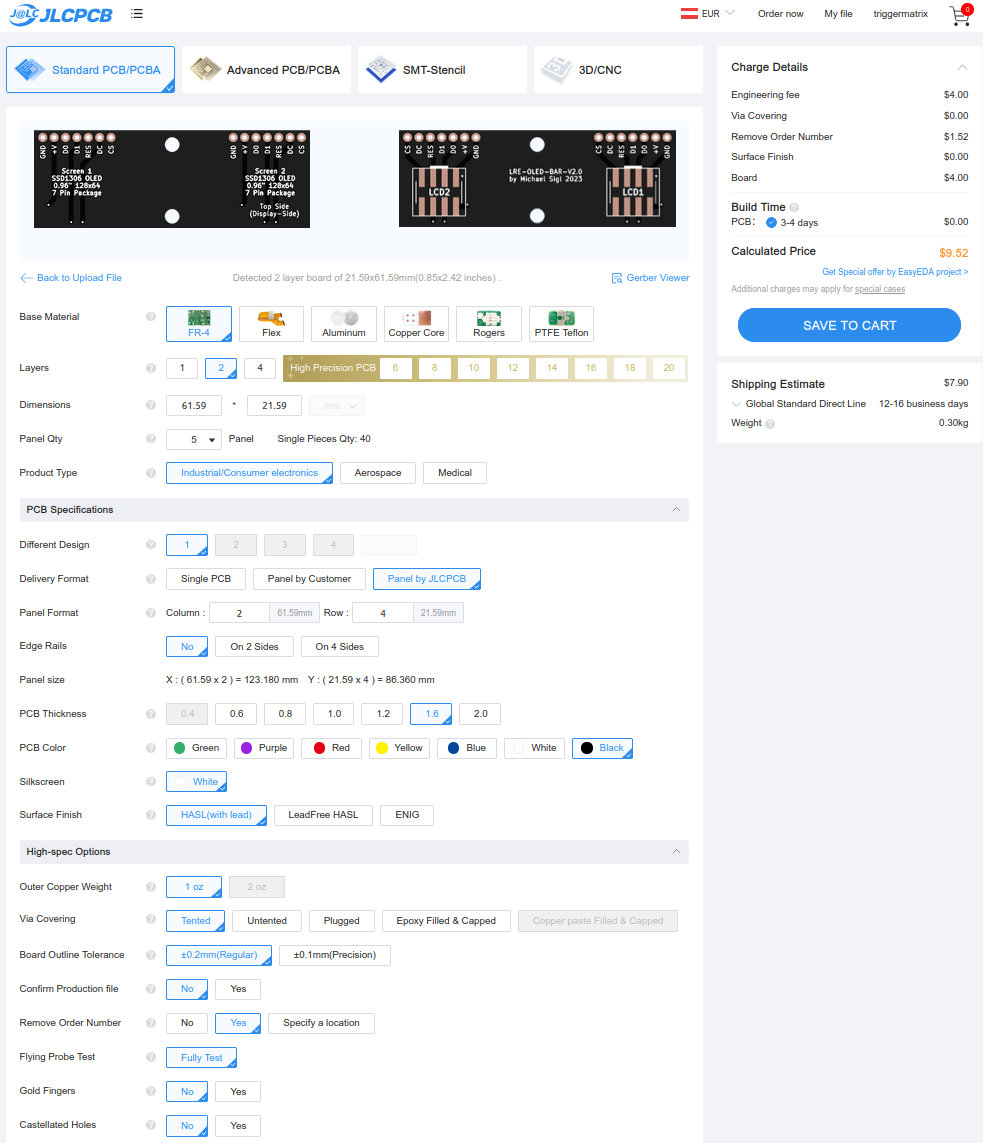This screenshot has height=1143, width=983.
Task: Click the help icon beside PCB Thickness
Action: [x=151, y=714]
